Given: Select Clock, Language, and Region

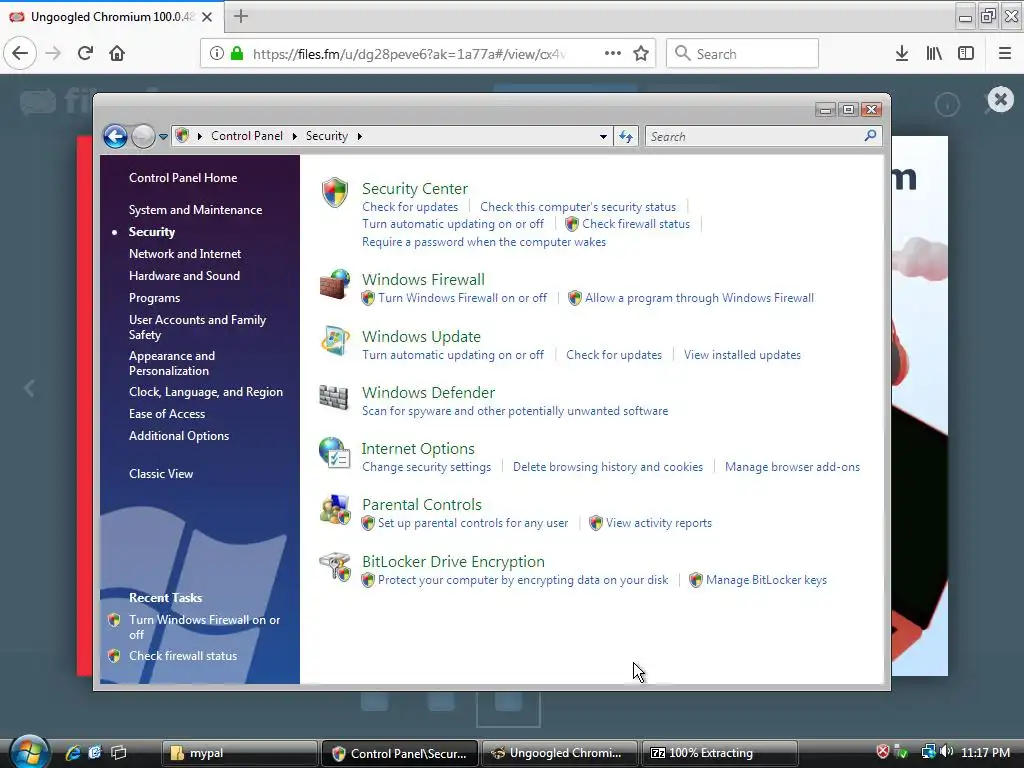Looking at the screenshot, I should point(206,392).
